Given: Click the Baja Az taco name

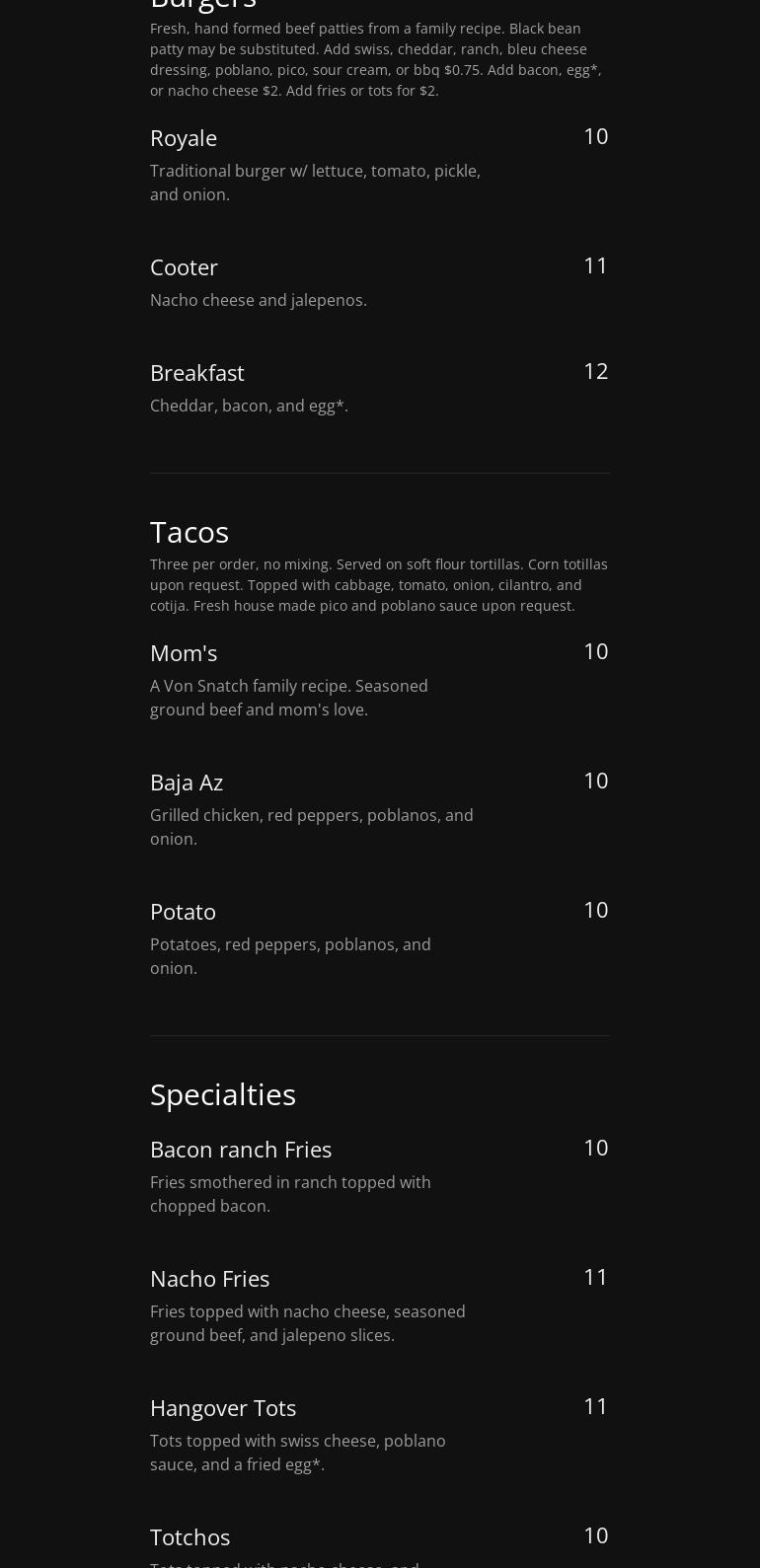Looking at the screenshot, I should 187,783.
